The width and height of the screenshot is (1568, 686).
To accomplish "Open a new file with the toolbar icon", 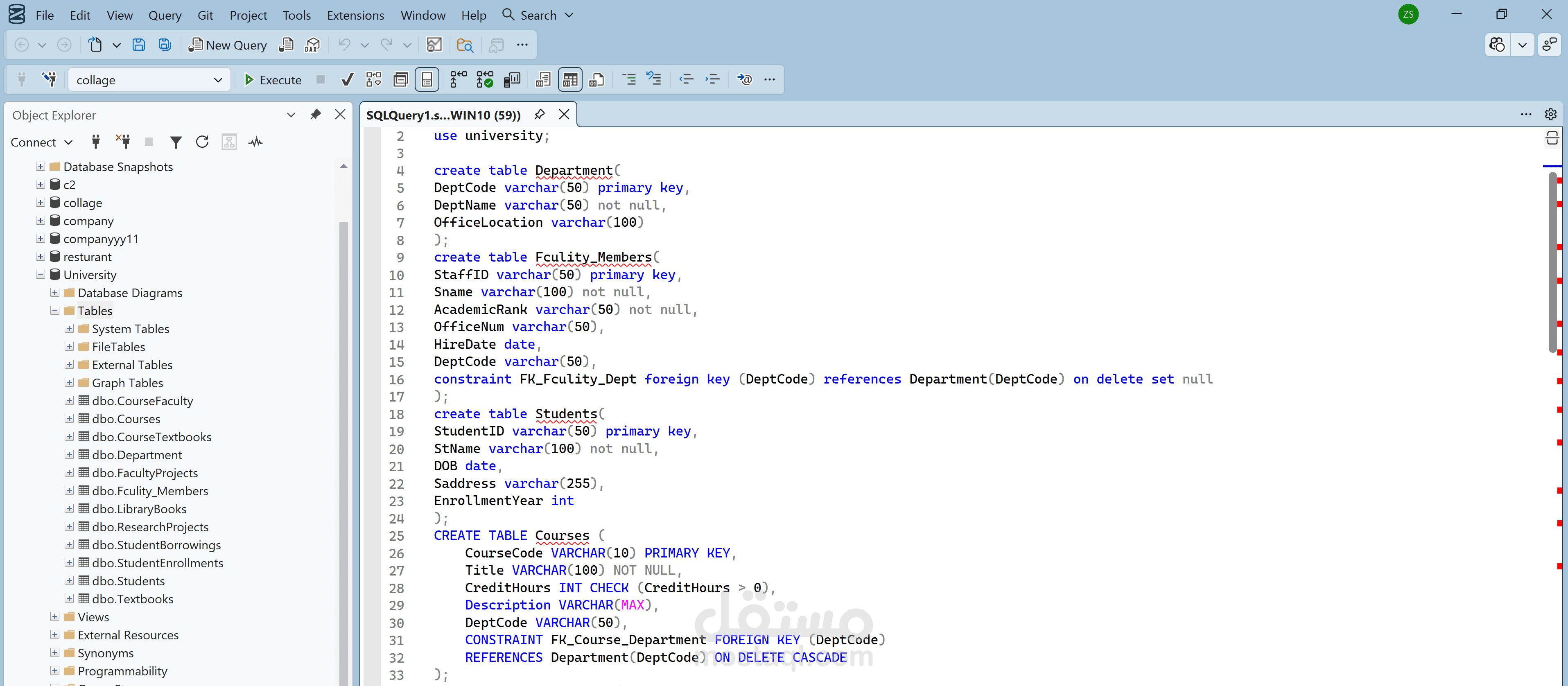I will tap(95, 45).
